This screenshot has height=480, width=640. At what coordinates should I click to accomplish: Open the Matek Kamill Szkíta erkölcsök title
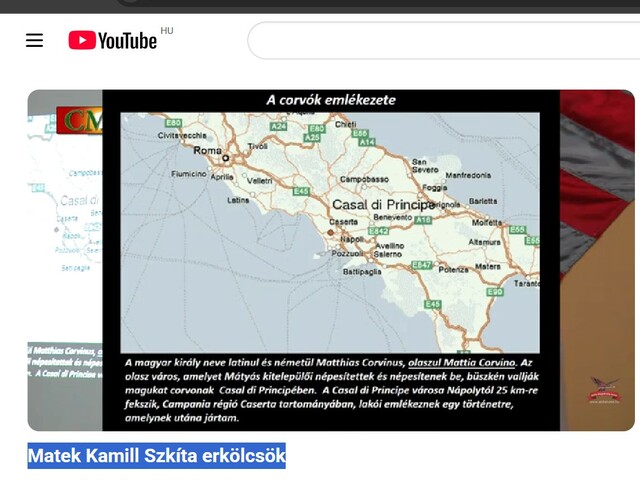click(156, 457)
